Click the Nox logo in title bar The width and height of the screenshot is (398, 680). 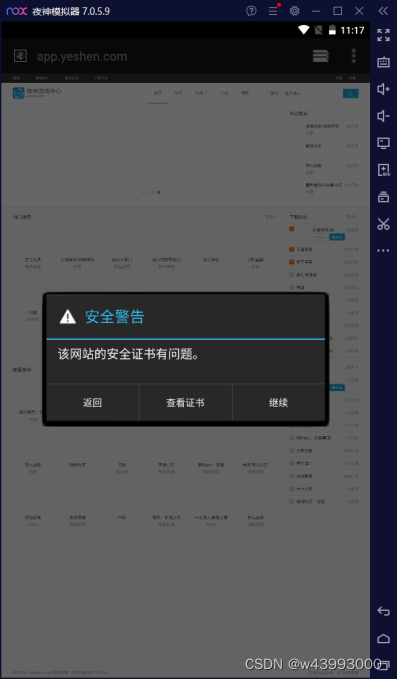click(16, 11)
